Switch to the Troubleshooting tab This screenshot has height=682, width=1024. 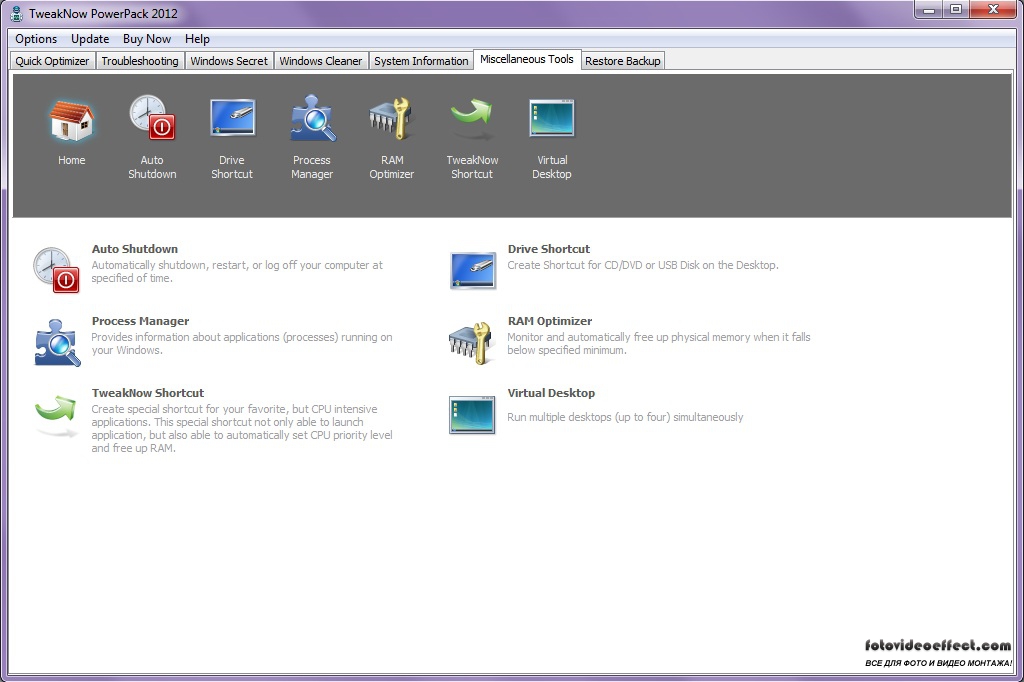[x=140, y=61]
